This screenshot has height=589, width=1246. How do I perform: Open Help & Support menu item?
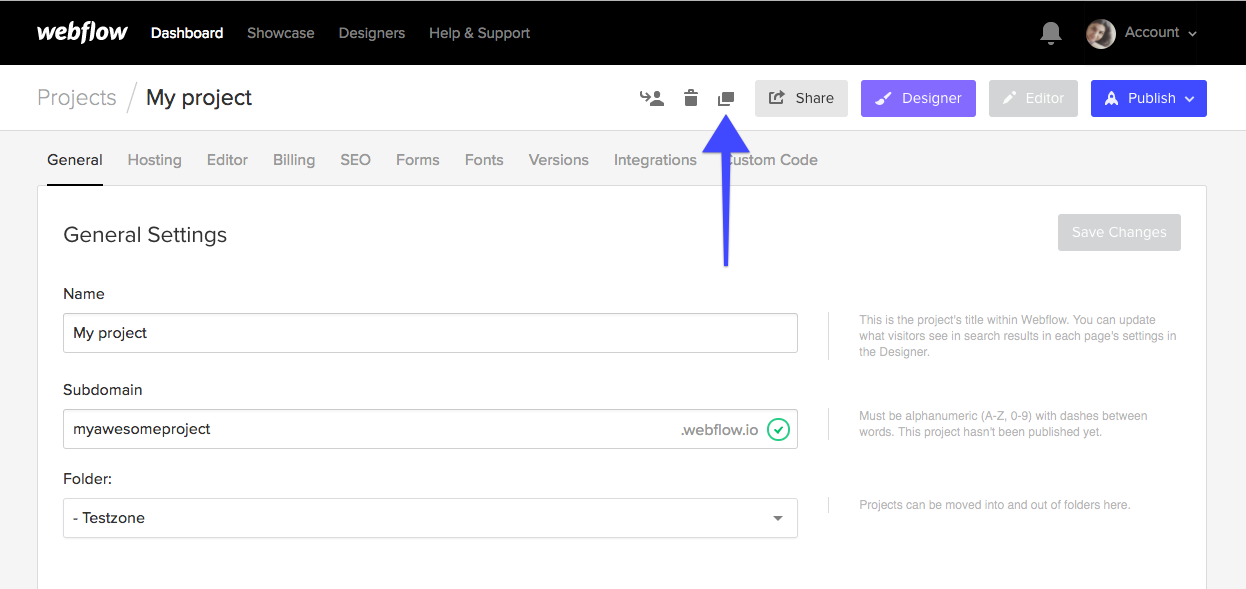click(x=480, y=33)
